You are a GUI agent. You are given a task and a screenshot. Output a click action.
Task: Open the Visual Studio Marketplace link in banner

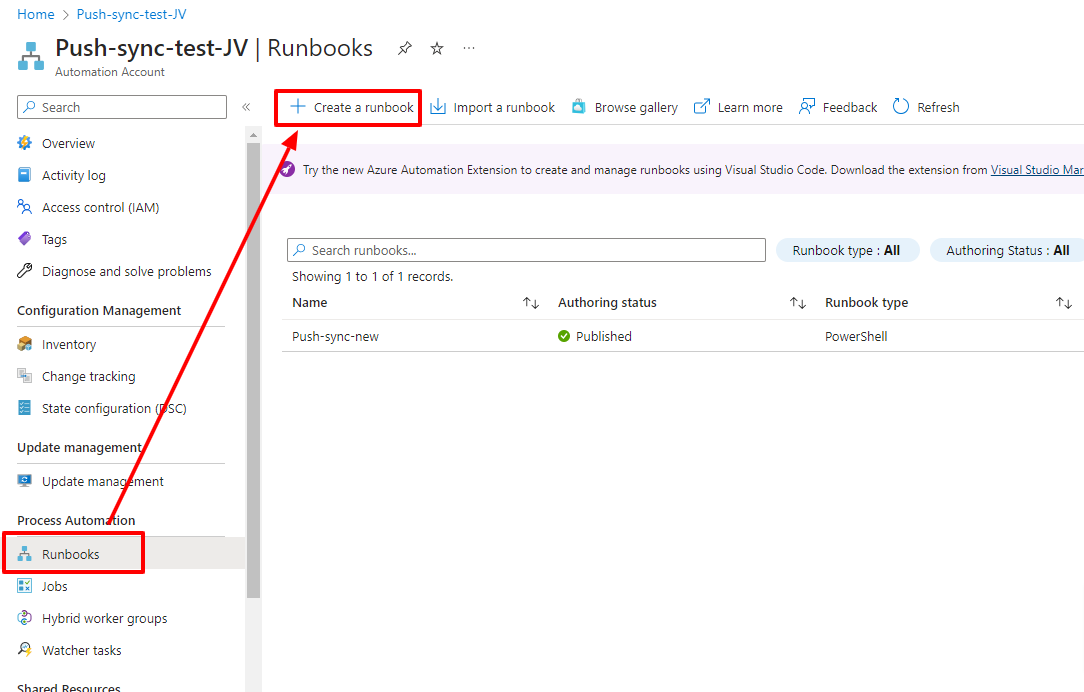pyautogui.click(x=1037, y=169)
